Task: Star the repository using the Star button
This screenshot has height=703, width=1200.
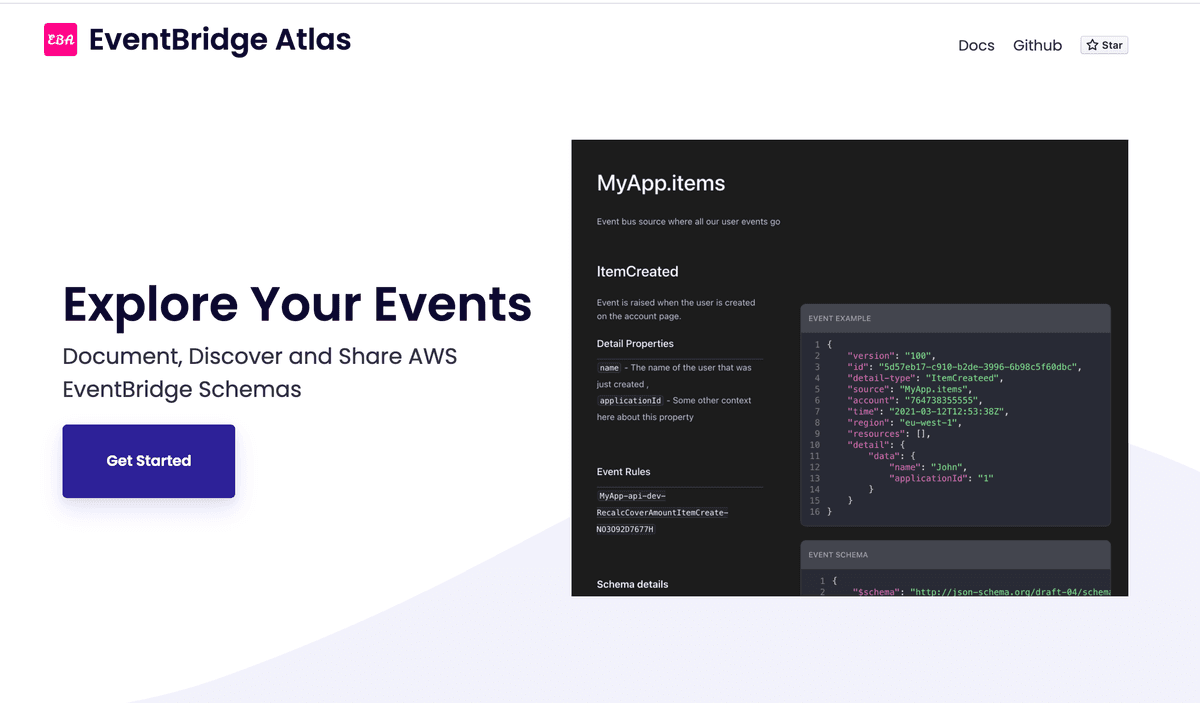Action: coord(1104,44)
